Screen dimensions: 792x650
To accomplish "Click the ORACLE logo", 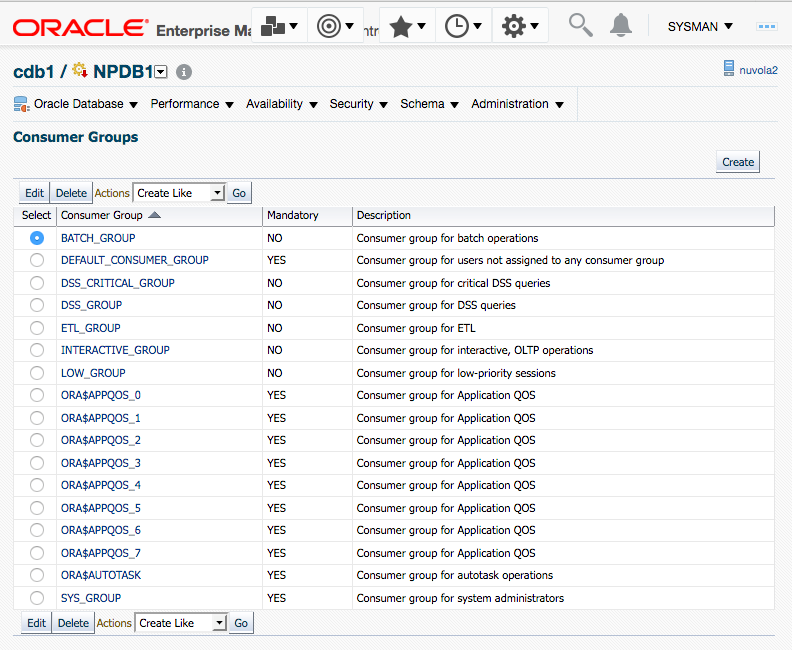I will (x=80, y=28).
